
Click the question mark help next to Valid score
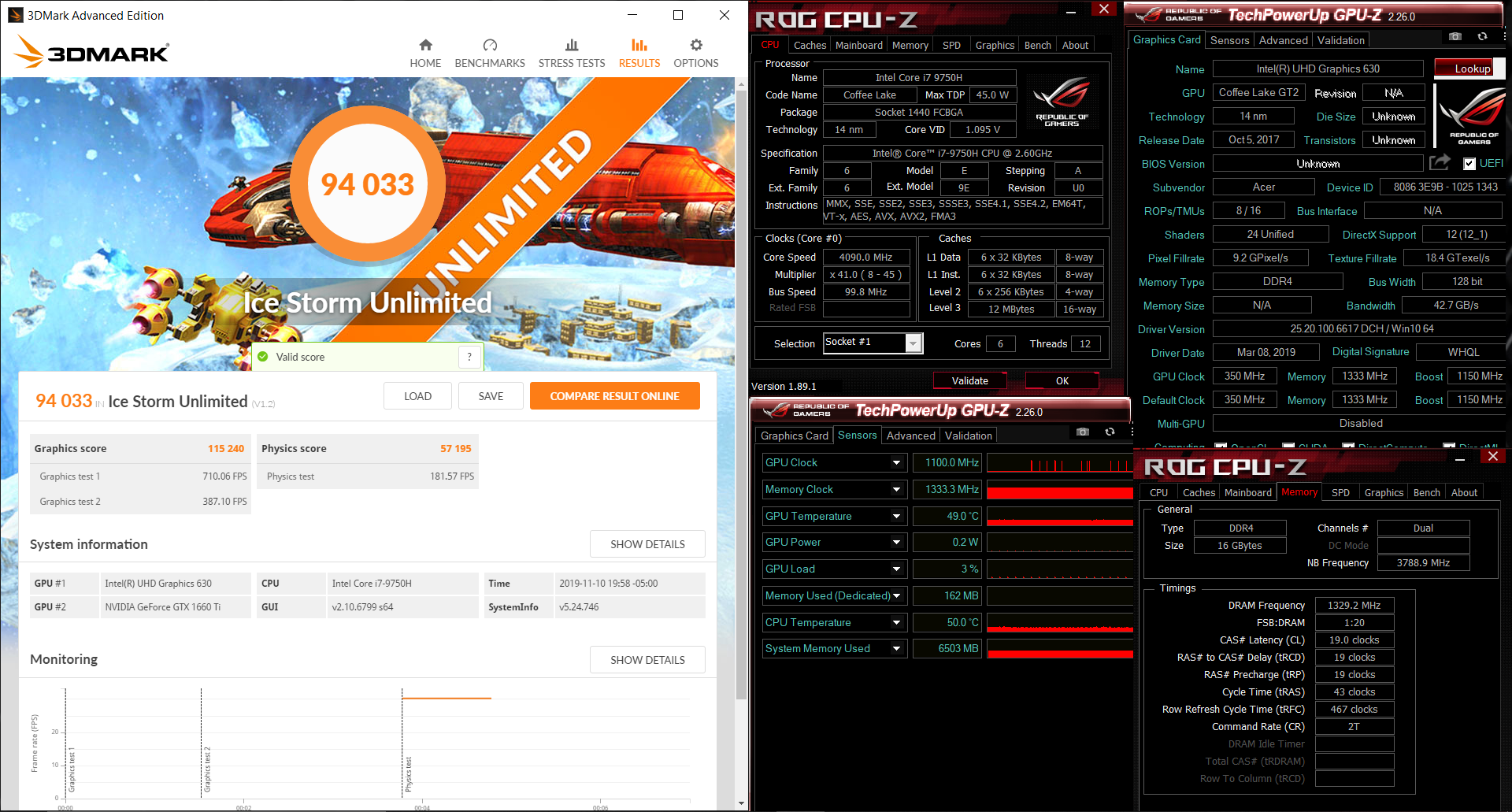[469, 357]
